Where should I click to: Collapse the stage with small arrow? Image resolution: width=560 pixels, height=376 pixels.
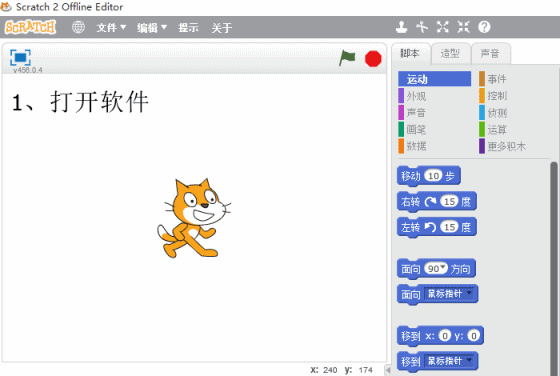pos(388,370)
